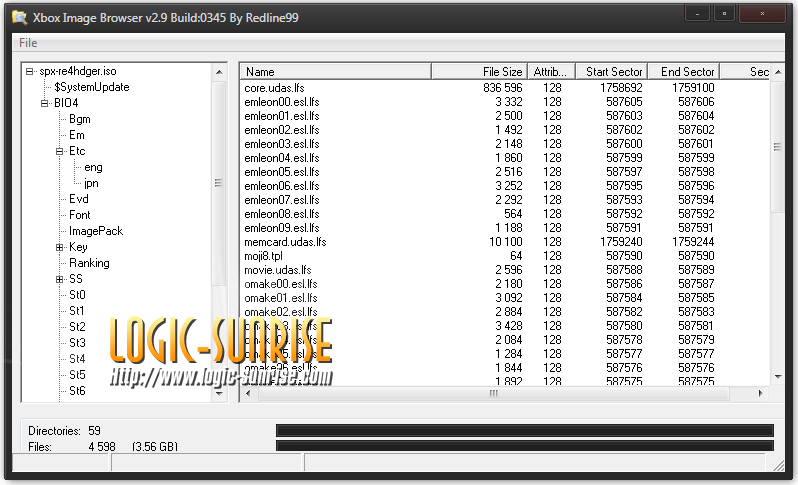The width and height of the screenshot is (798, 485).
Task: Select the emleon04.esl.lfs file
Action: pyautogui.click(x=282, y=158)
